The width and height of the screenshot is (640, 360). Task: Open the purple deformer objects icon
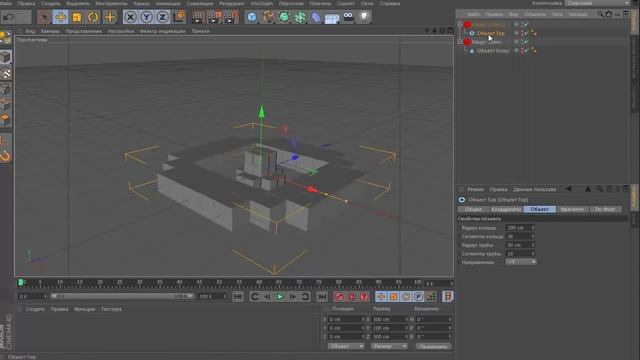[x=316, y=17]
